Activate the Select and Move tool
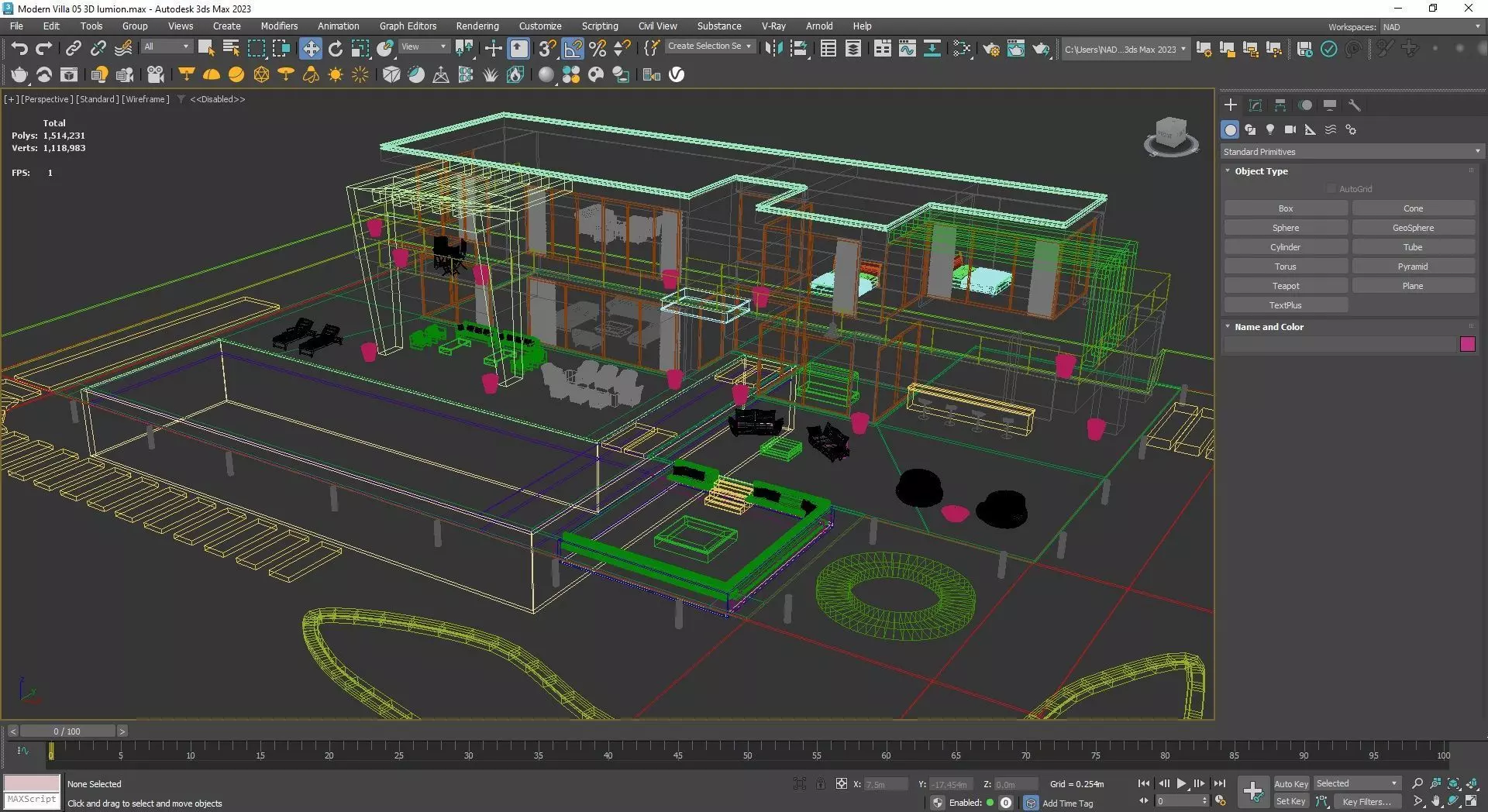The height and width of the screenshot is (812, 1488). coord(310,49)
